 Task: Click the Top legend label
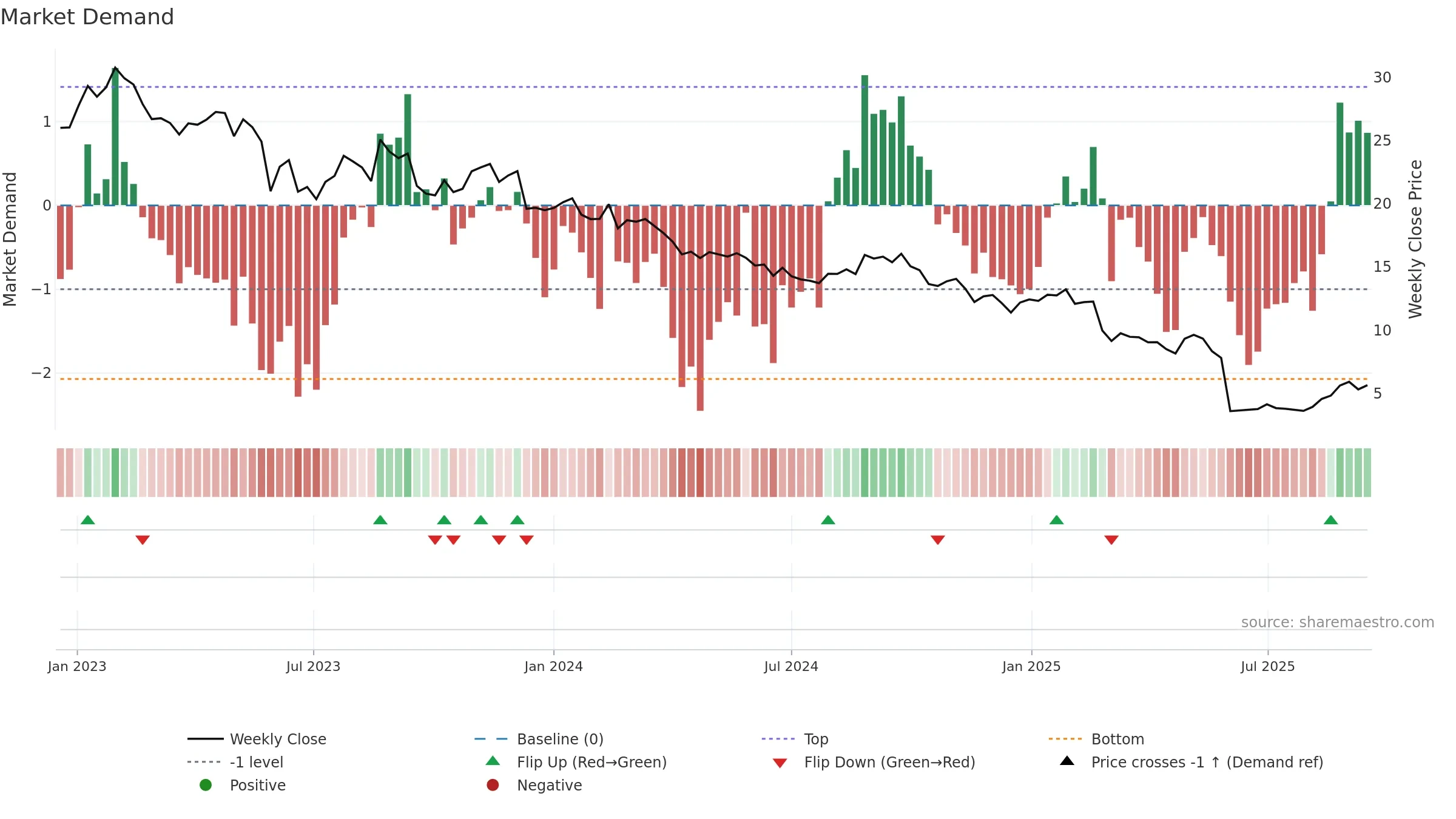coord(816,739)
